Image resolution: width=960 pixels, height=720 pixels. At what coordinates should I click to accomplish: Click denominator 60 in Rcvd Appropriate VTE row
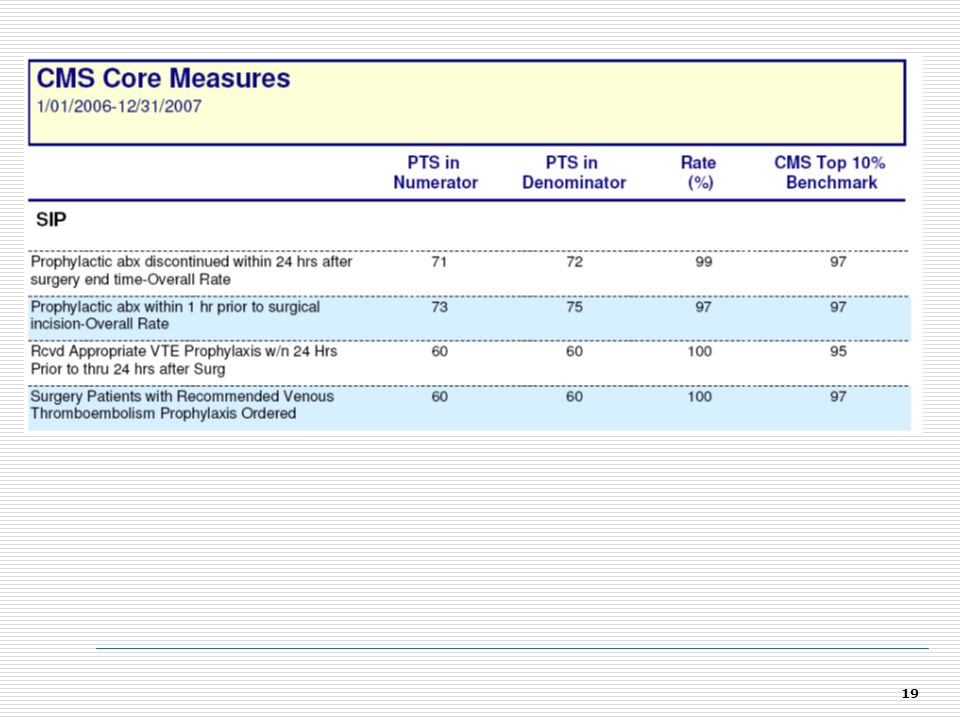pos(574,351)
